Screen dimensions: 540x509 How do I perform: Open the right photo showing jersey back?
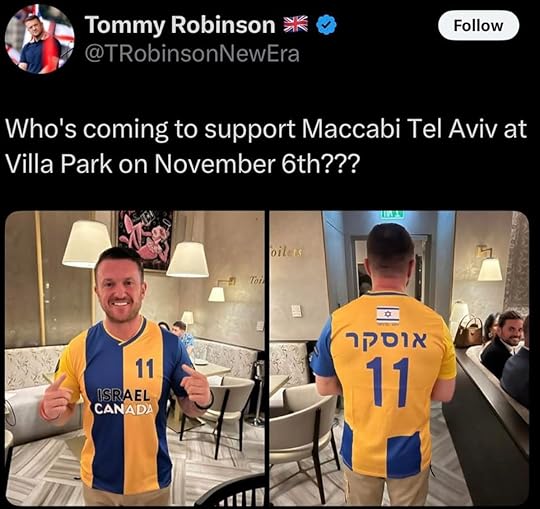click(x=399, y=358)
